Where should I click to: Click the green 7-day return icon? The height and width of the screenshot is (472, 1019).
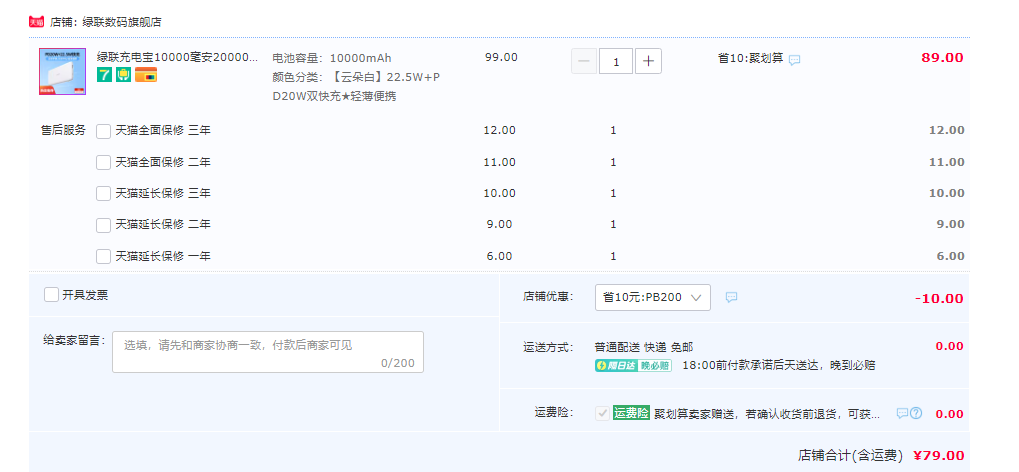pyautogui.click(x=104, y=75)
